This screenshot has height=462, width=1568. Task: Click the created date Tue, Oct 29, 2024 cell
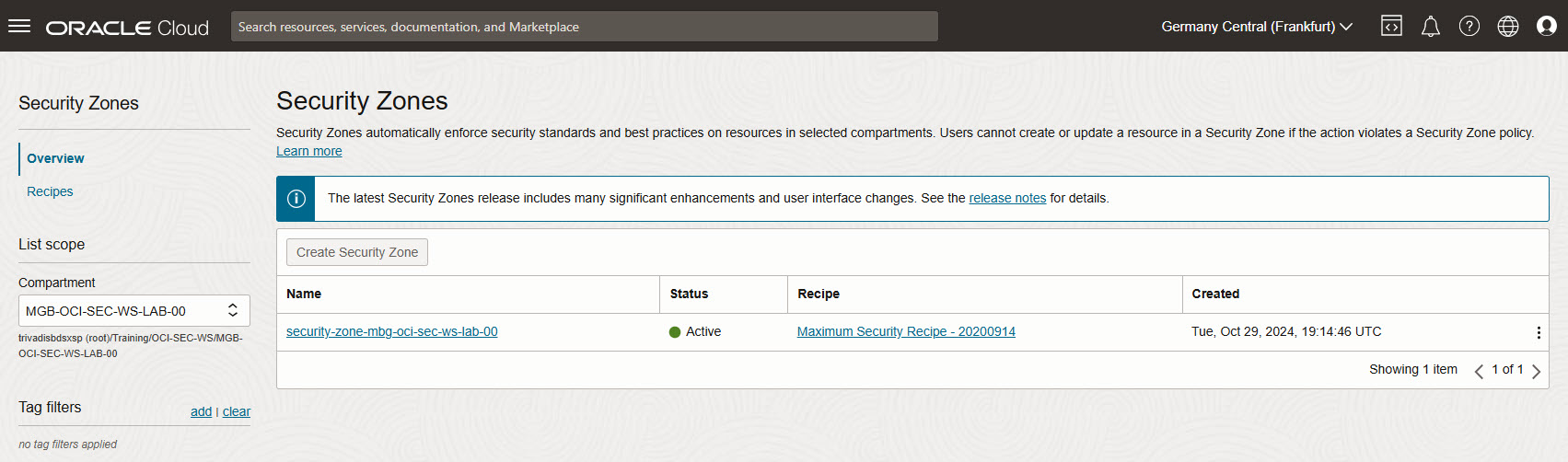tap(1286, 331)
